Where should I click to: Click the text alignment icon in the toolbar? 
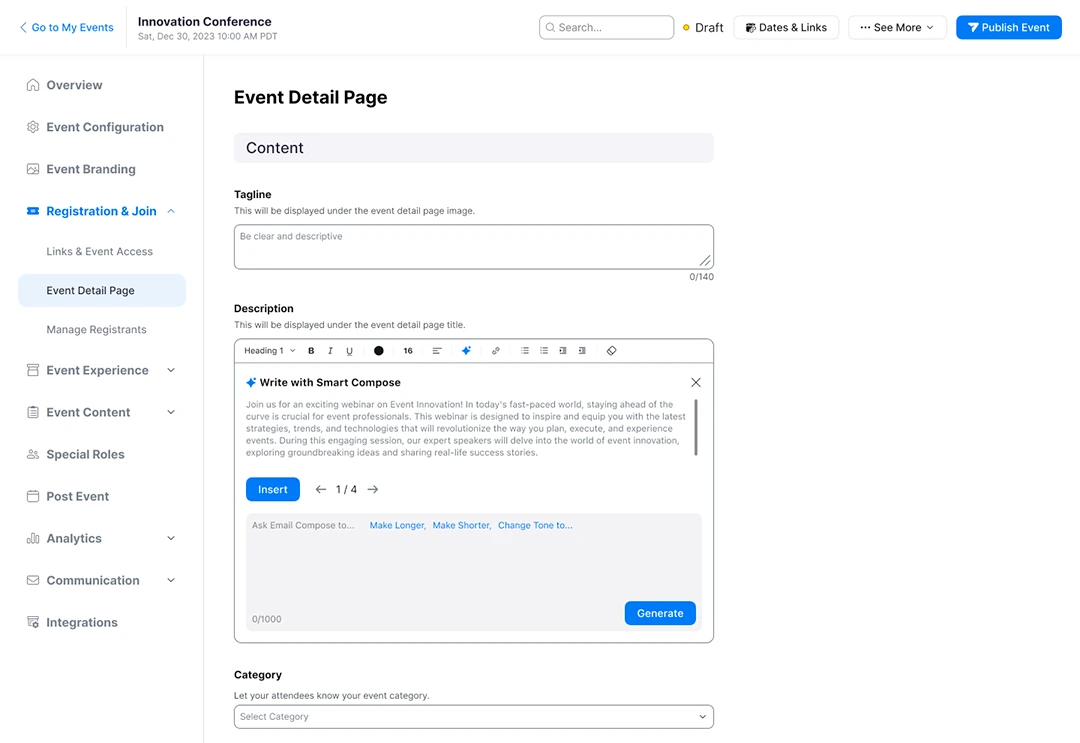[x=437, y=351]
